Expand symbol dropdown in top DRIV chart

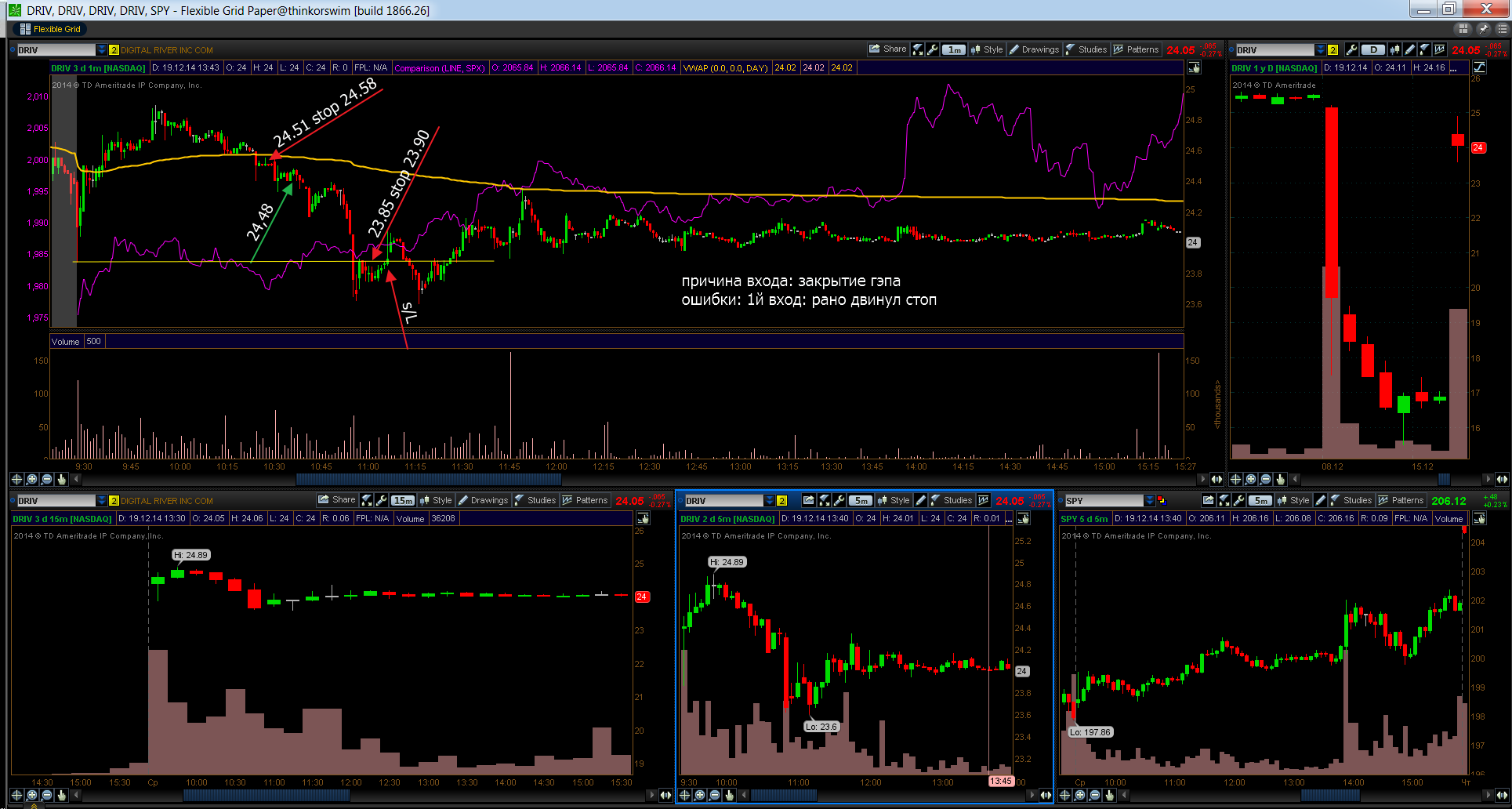(102, 50)
